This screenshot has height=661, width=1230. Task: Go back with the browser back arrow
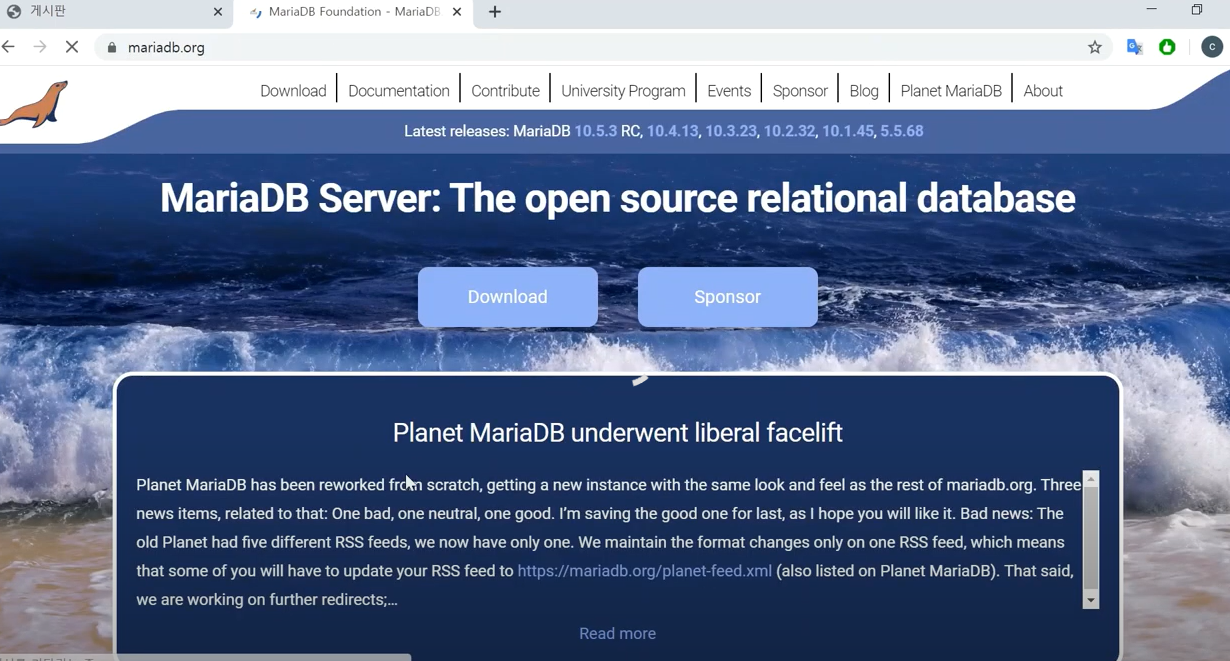tap(8, 47)
